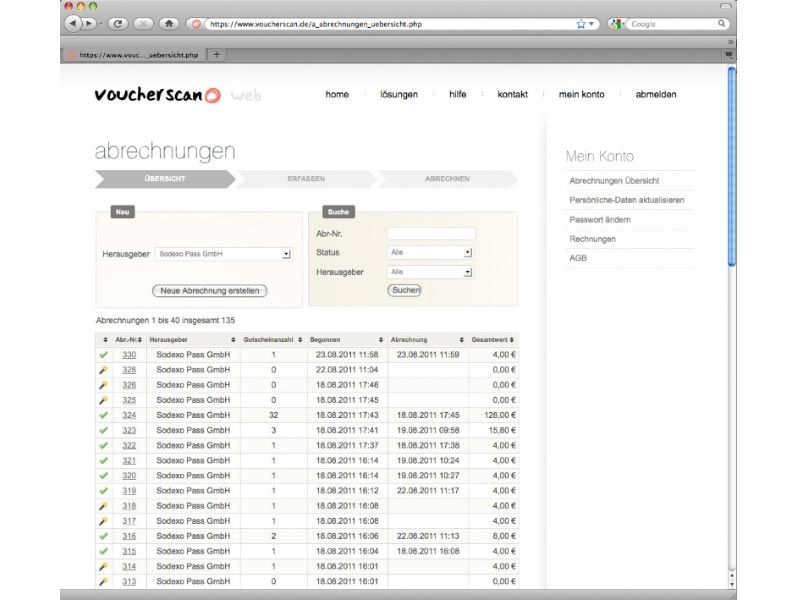Open the 'lösungen' navigation menu item

pos(398,95)
